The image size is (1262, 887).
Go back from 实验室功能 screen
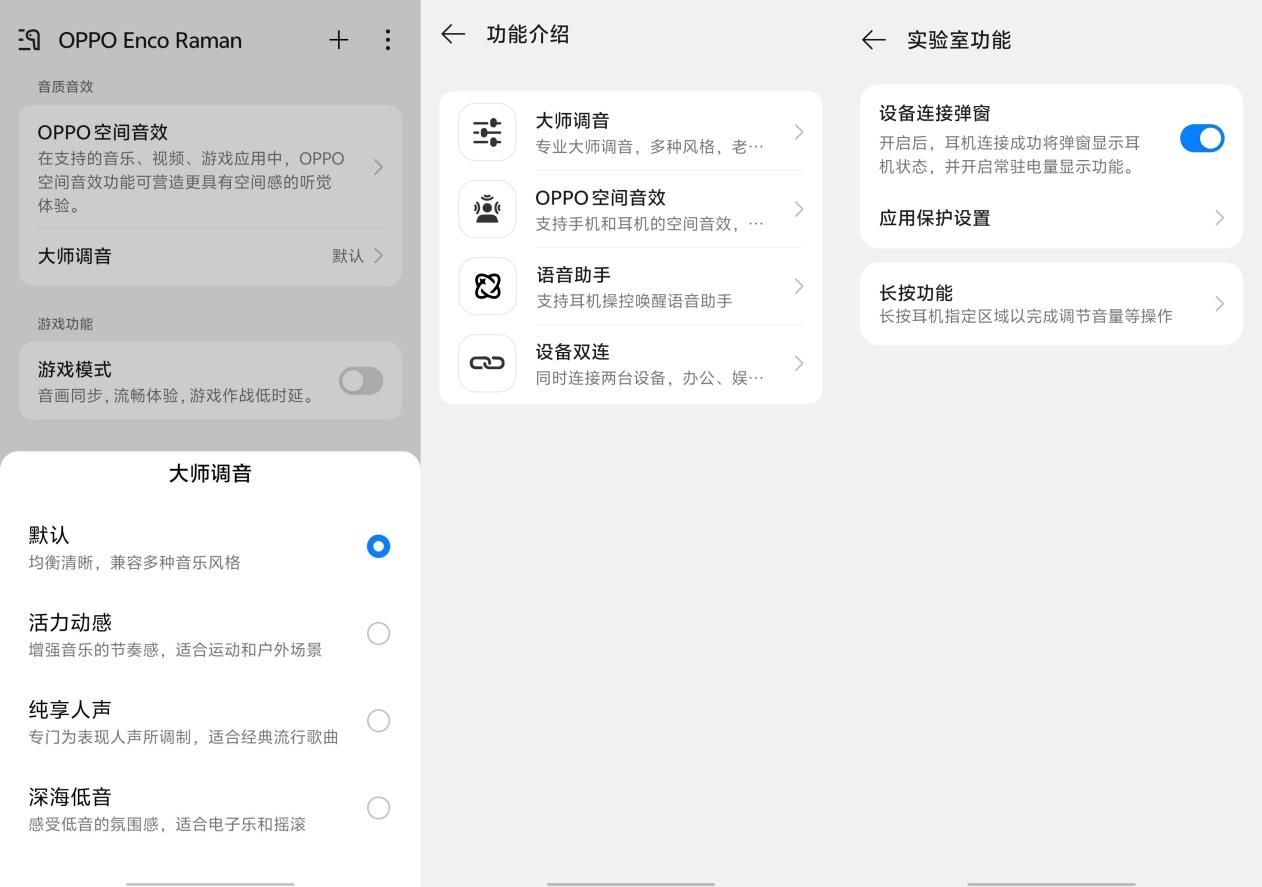[874, 40]
